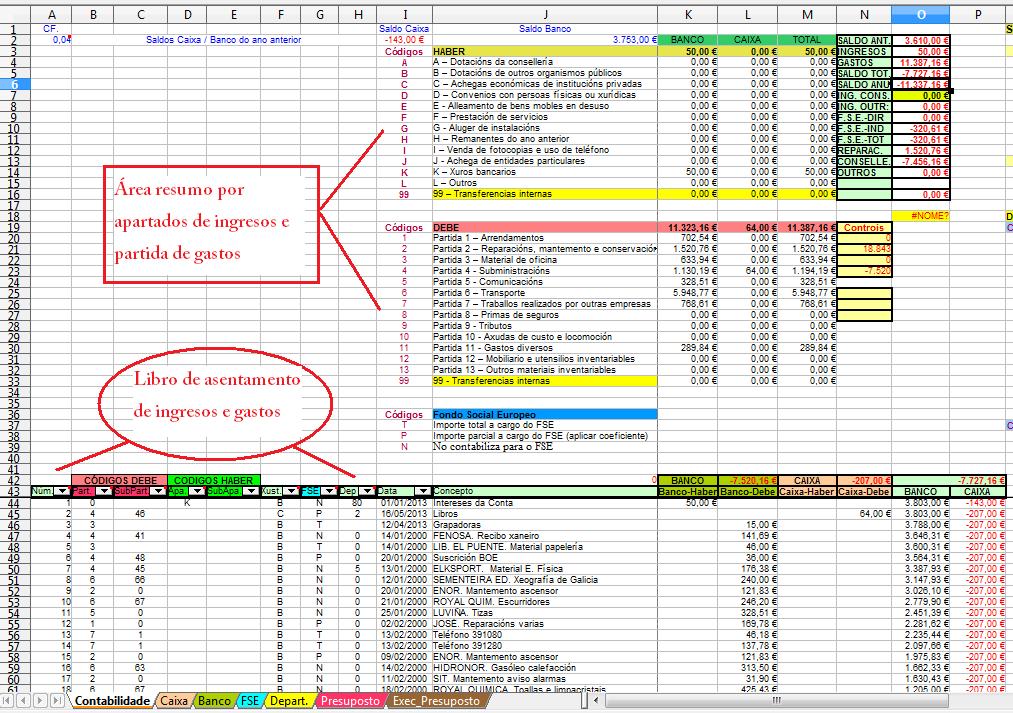Click the next sheet navigation arrow
The image size is (1013, 713).
click(x=40, y=702)
